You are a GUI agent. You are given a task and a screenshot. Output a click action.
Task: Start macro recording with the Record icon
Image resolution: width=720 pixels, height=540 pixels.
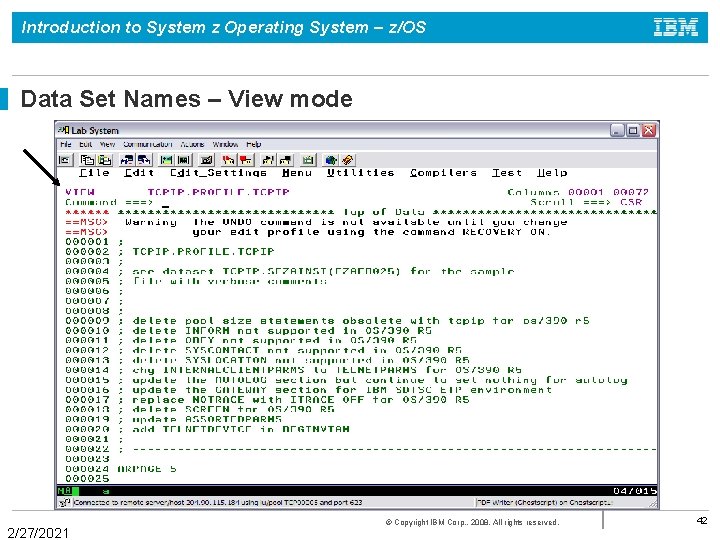[x=228, y=160]
